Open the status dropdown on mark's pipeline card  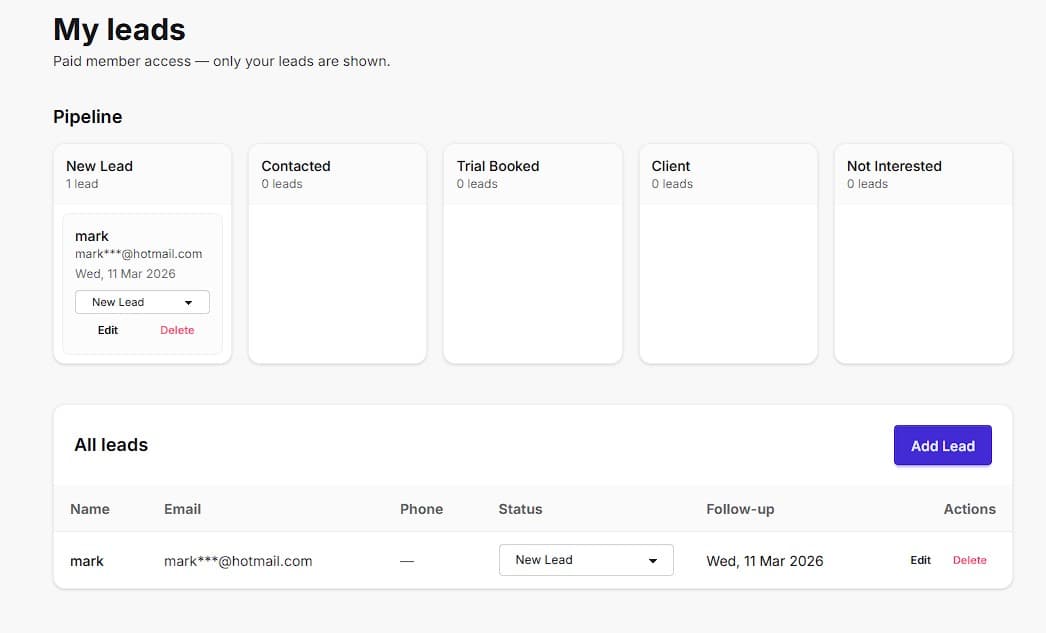click(141, 301)
